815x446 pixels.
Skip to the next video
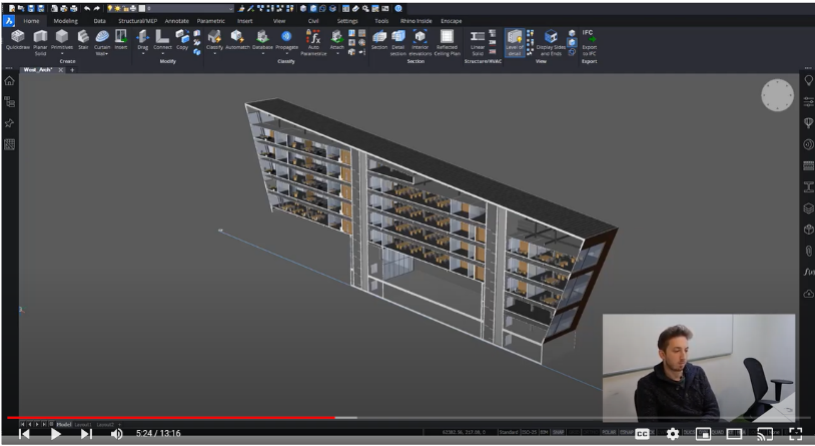86,434
